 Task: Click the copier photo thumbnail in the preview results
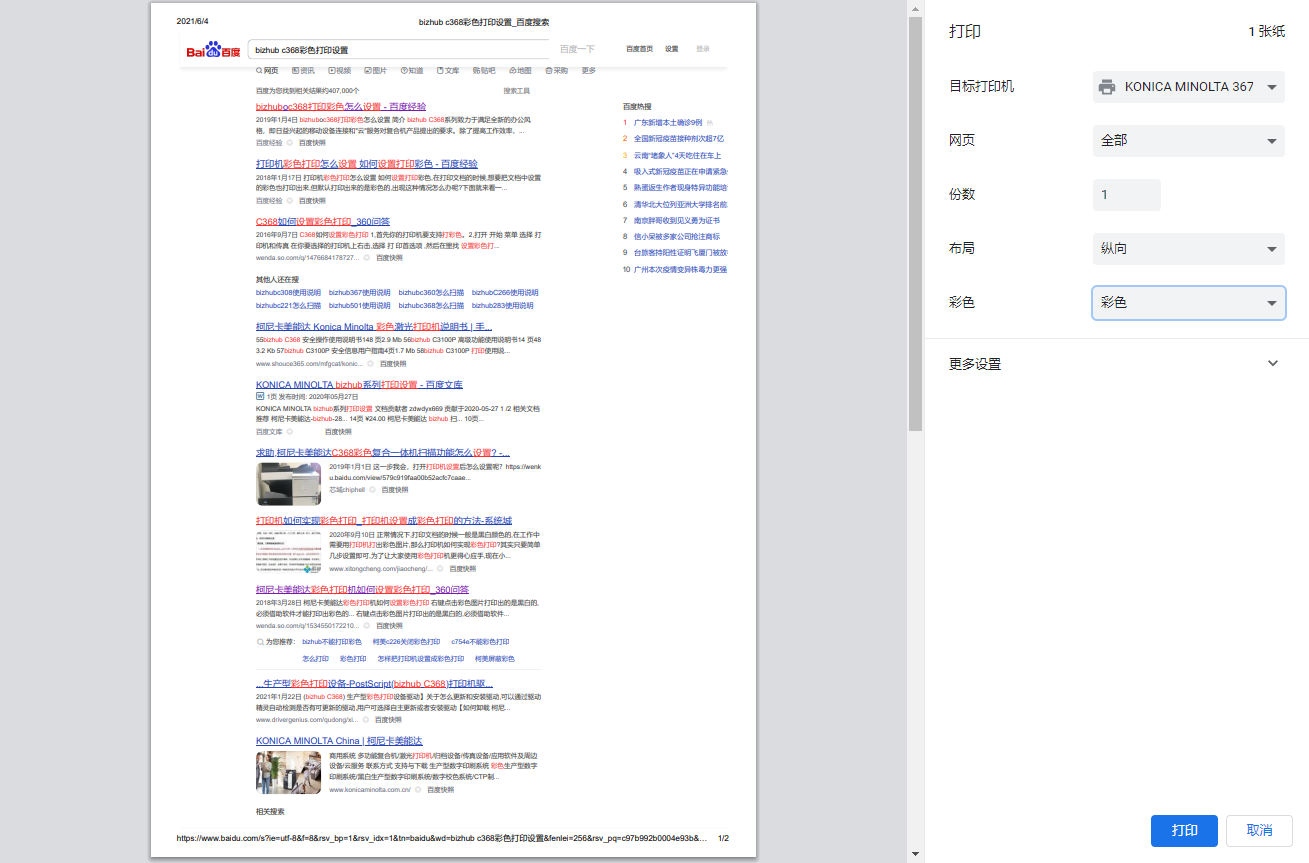(288, 483)
